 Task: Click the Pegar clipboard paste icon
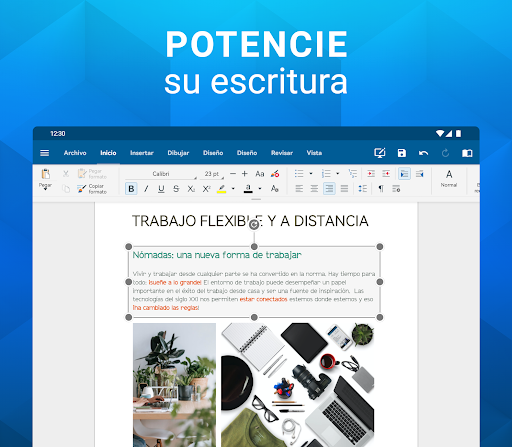pyautogui.click(x=46, y=174)
